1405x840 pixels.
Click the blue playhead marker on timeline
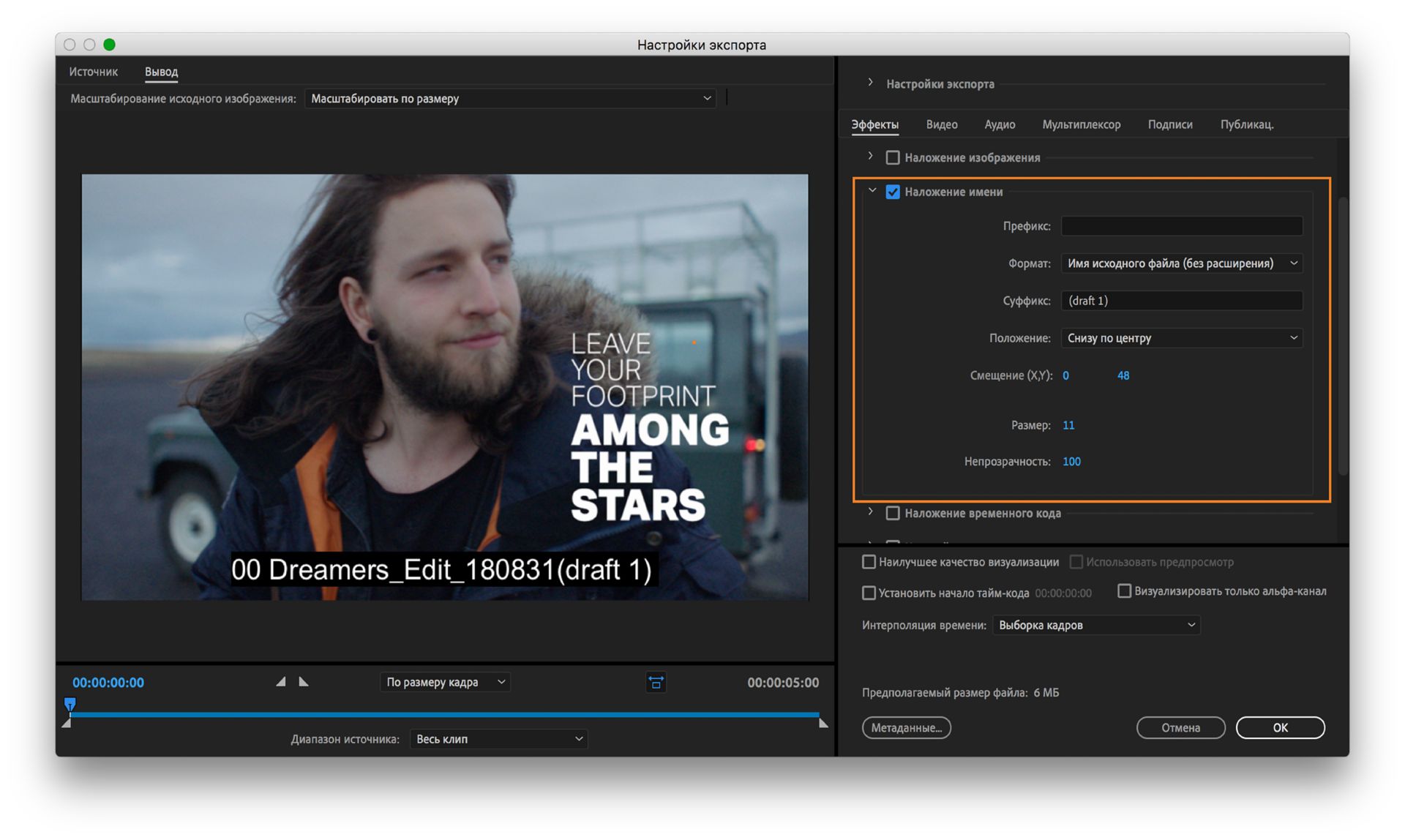click(x=70, y=704)
